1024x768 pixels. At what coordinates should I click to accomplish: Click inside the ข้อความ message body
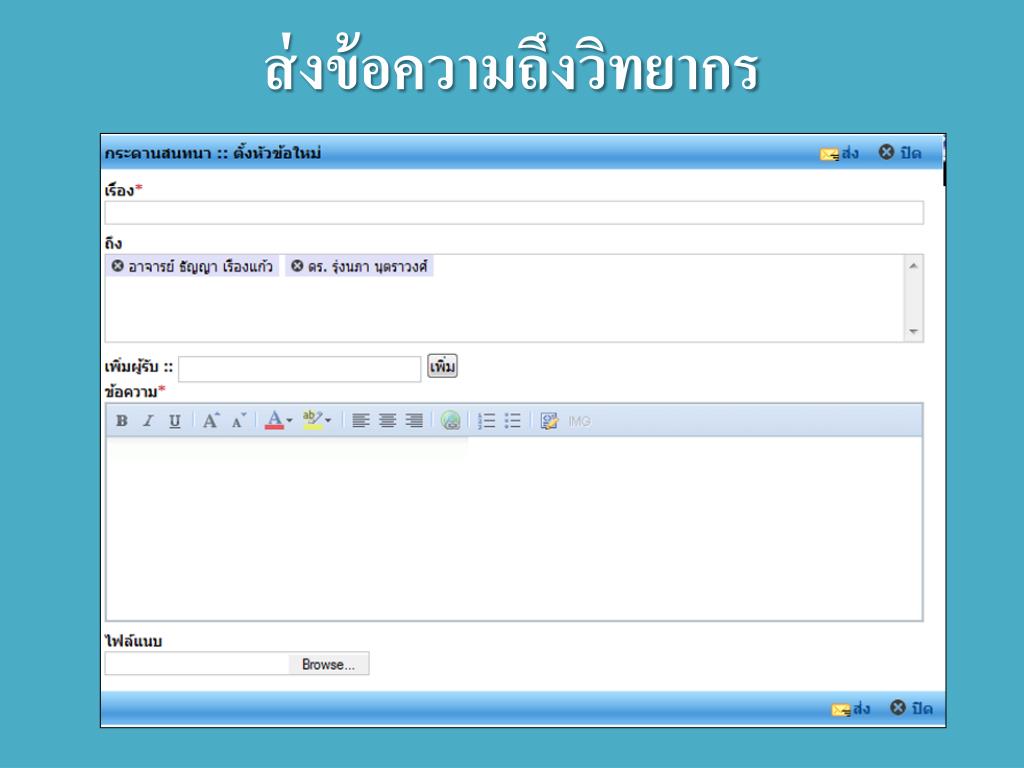point(514,528)
